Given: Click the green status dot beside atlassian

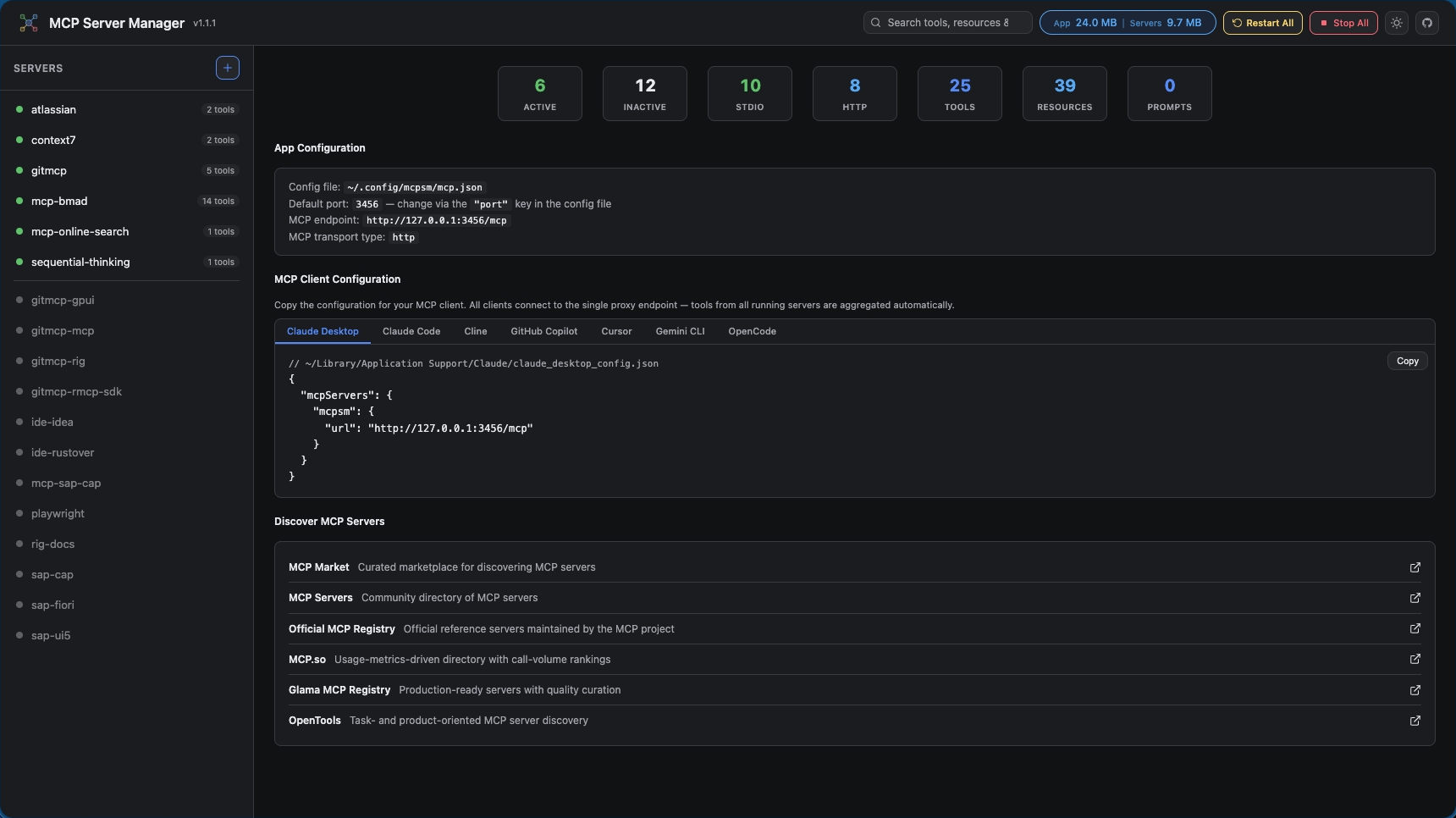Looking at the screenshot, I should tap(19, 109).
